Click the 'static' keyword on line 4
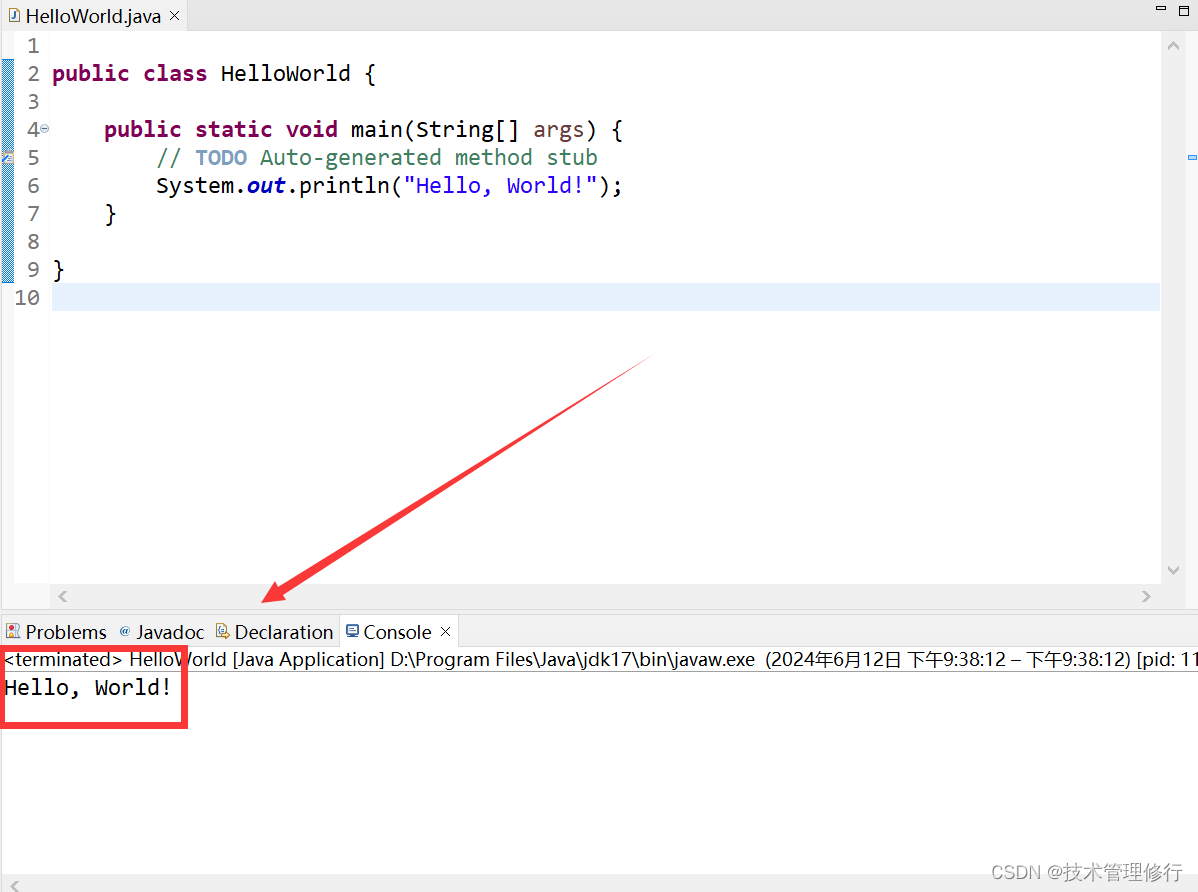1198x892 pixels. pyautogui.click(x=234, y=129)
